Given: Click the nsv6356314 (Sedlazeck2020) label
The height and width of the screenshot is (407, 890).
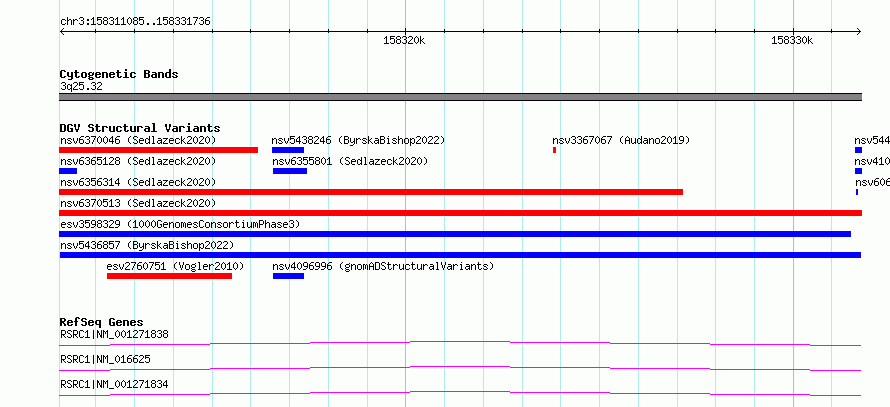Looking at the screenshot, I should (138, 182).
